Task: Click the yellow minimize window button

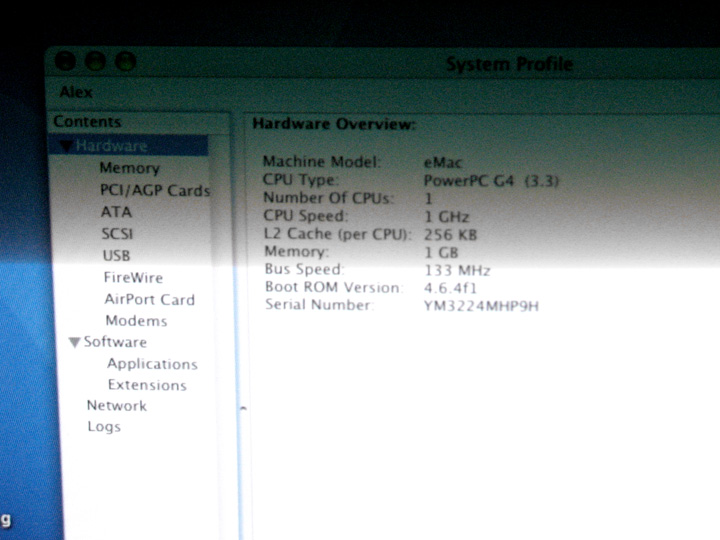Action: 95,61
